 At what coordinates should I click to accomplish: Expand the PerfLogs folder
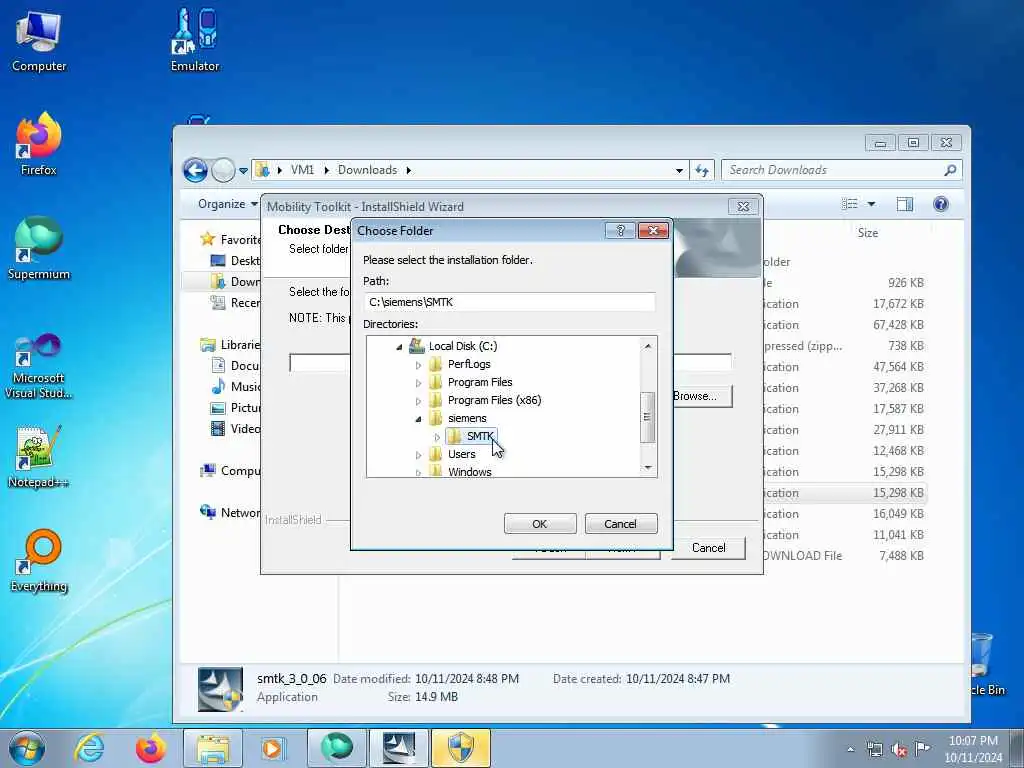click(x=419, y=365)
